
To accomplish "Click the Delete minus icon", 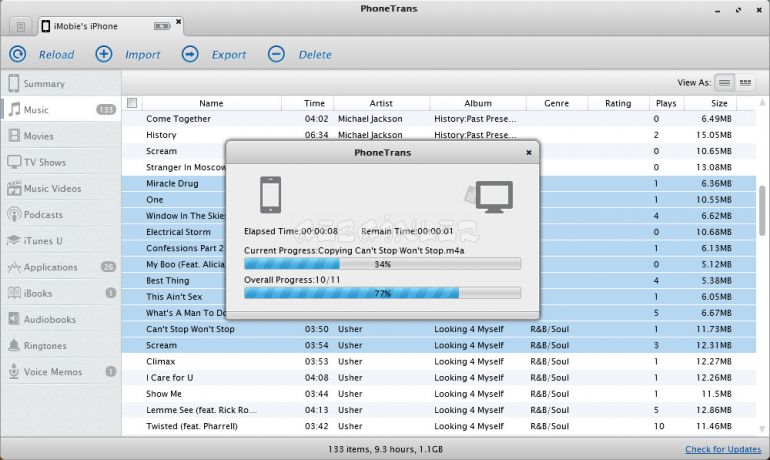I will (276, 54).
